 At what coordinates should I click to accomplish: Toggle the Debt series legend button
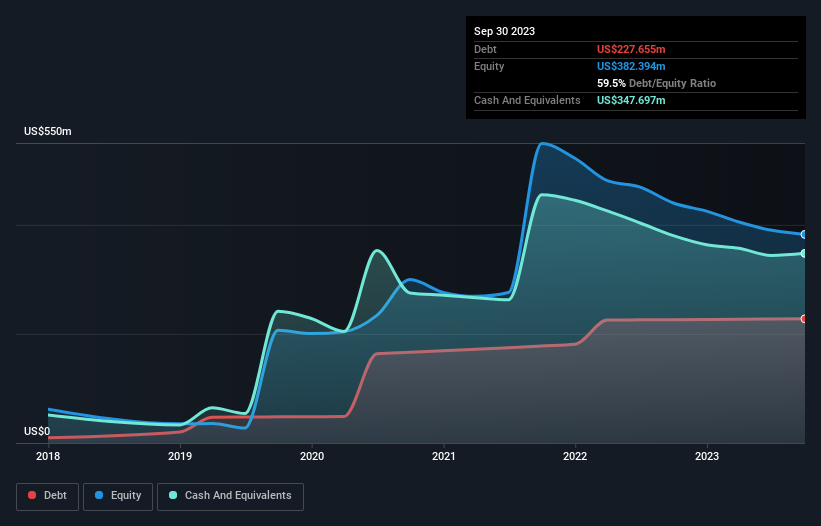pos(47,496)
